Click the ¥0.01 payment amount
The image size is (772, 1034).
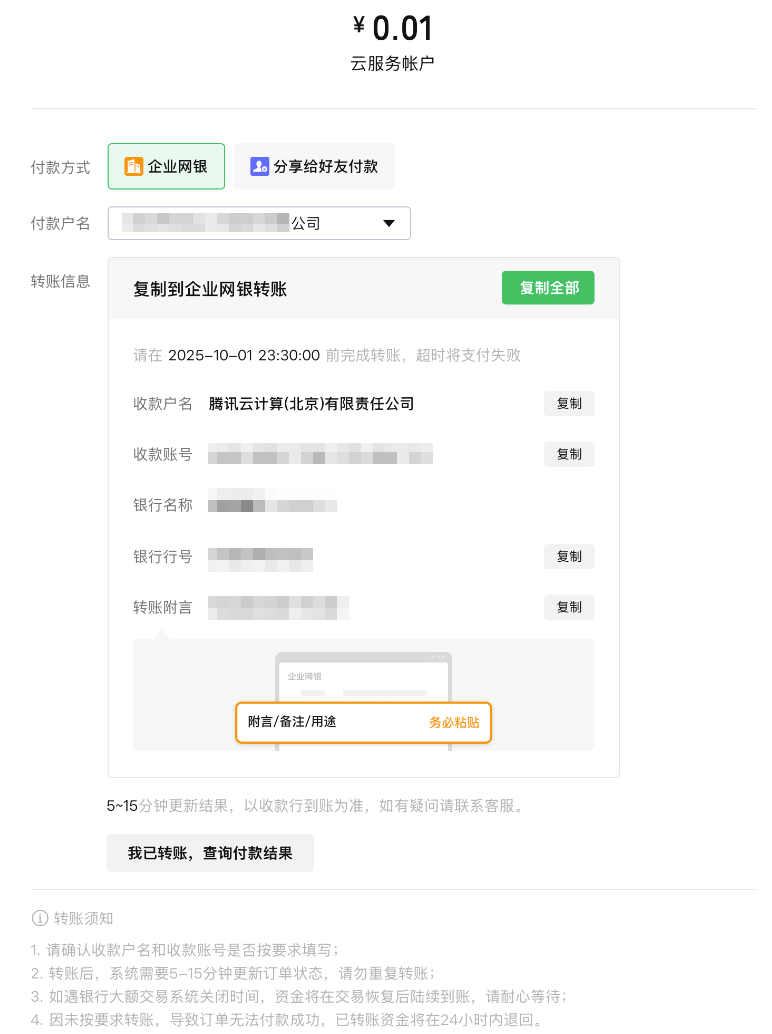393,28
